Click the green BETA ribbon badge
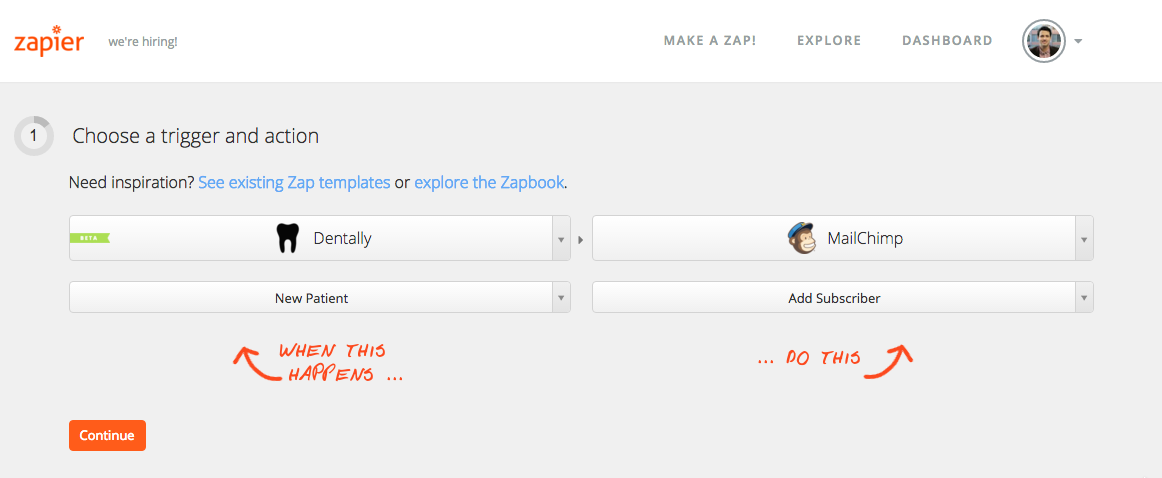 [90, 239]
